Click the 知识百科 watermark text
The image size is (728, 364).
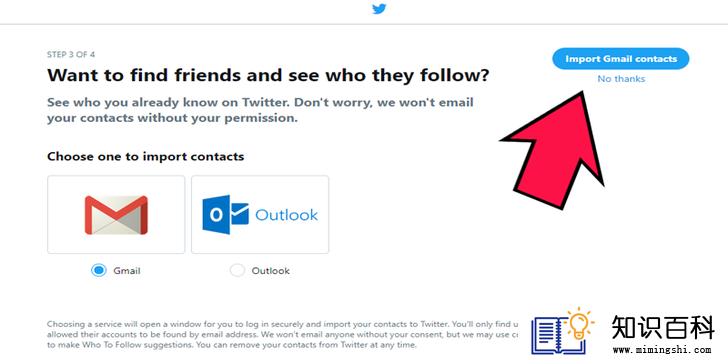pos(663,327)
